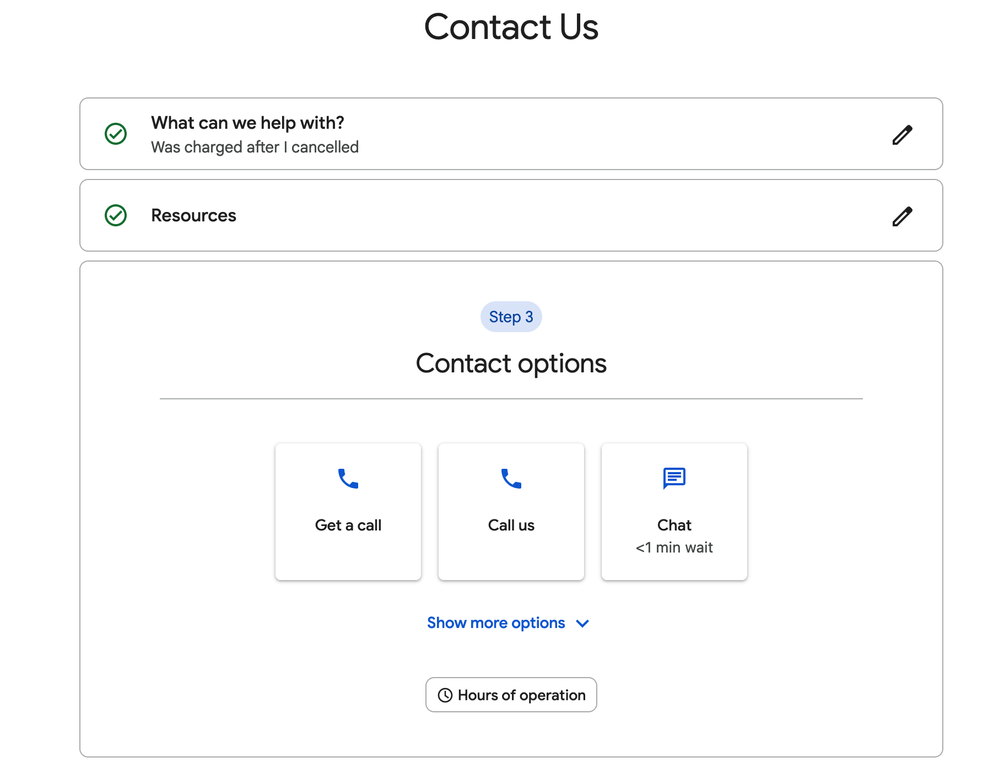Click the green checkmark beside Resources

click(x=116, y=216)
